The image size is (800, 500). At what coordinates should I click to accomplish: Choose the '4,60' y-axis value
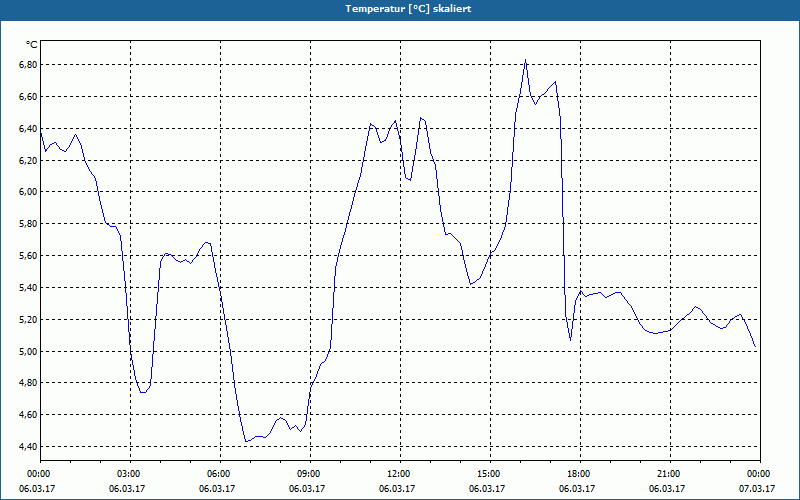[29, 415]
